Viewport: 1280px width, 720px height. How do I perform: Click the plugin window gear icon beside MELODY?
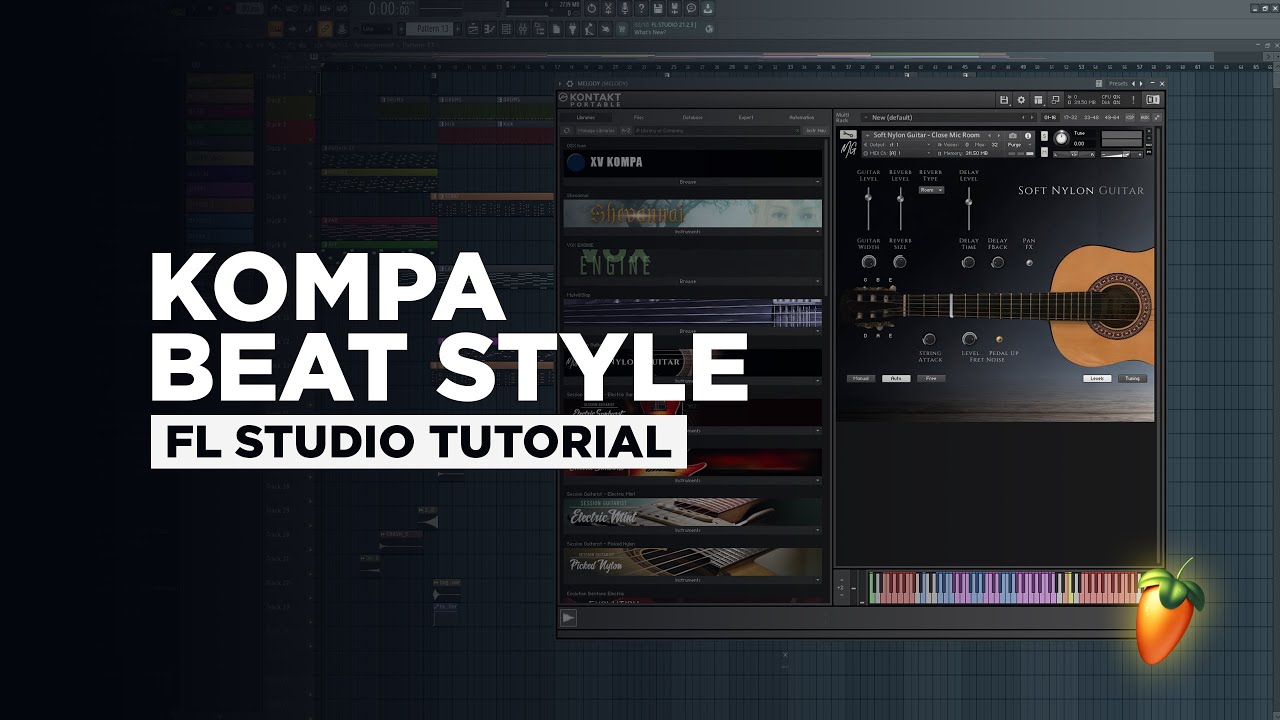[x=570, y=84]
